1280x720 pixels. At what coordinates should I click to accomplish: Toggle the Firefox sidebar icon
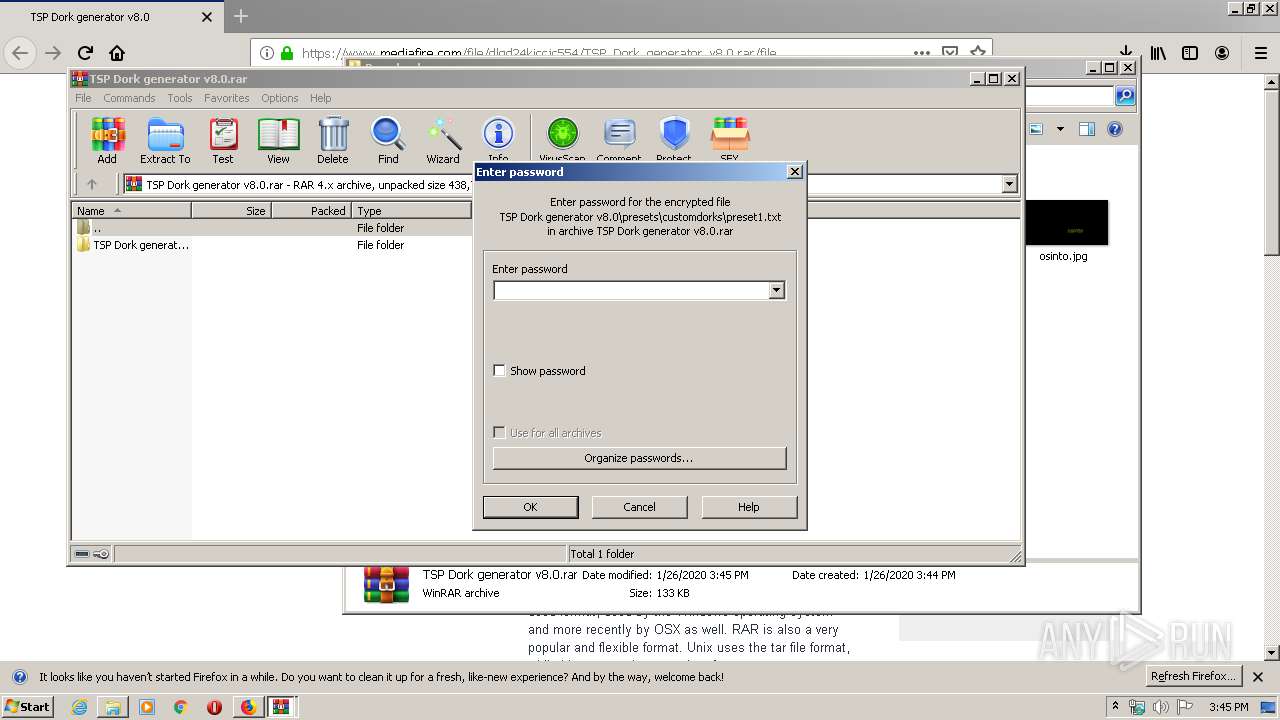[x=1190, y=53]
